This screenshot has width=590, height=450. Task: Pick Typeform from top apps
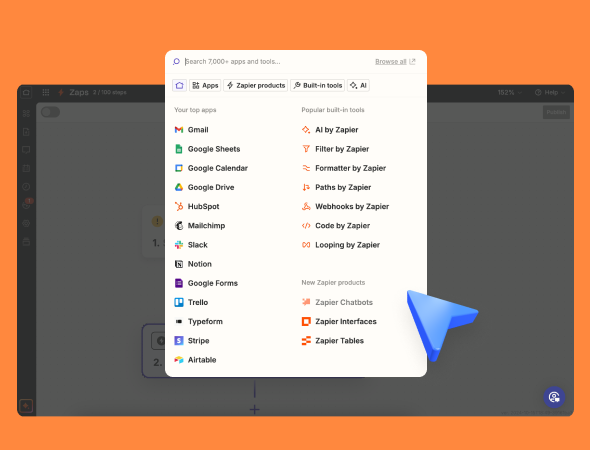[198, 322]
